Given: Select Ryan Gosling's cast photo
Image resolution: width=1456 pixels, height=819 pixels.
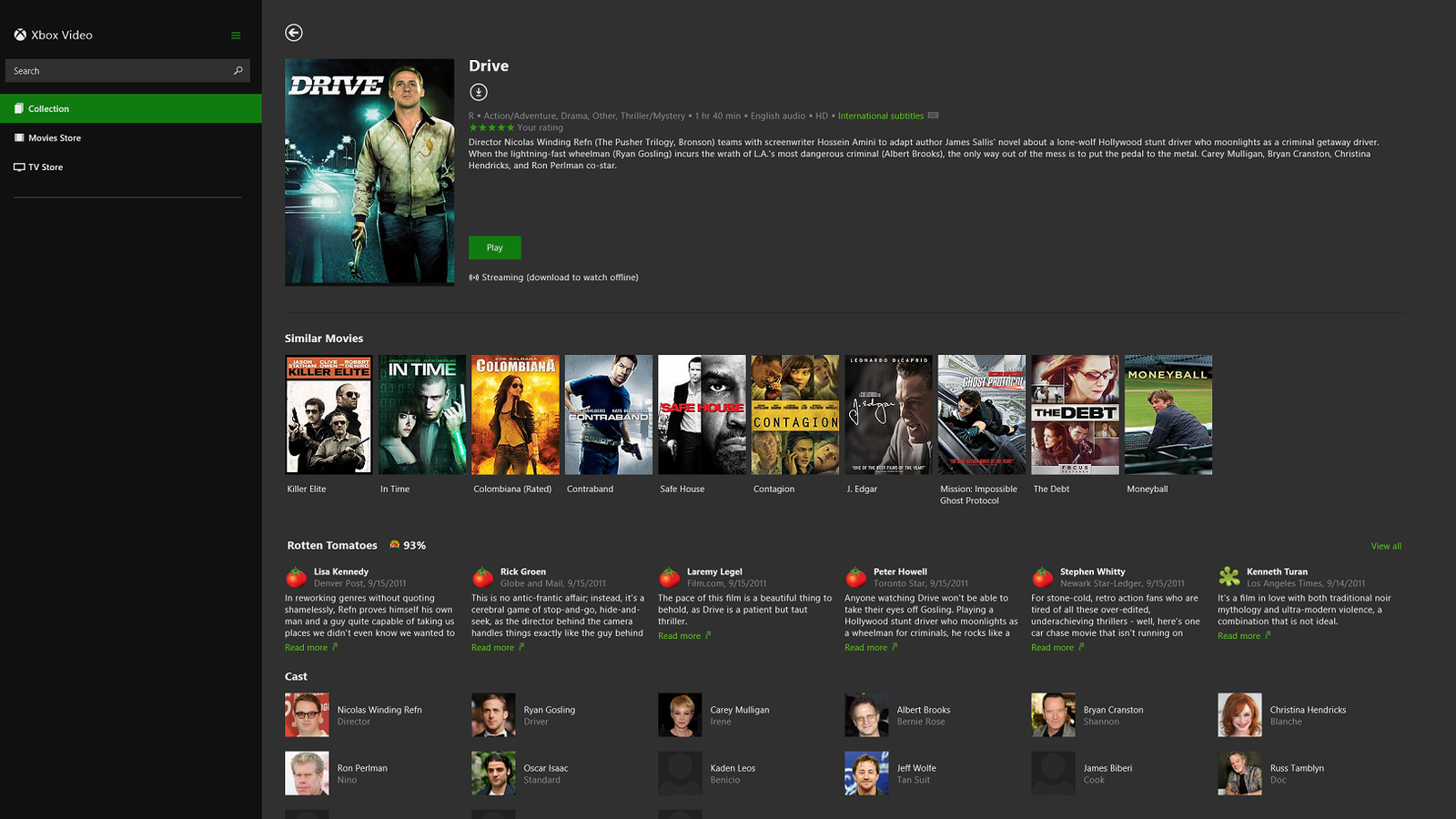Looking at the screenshot, I should coord(493,715).
